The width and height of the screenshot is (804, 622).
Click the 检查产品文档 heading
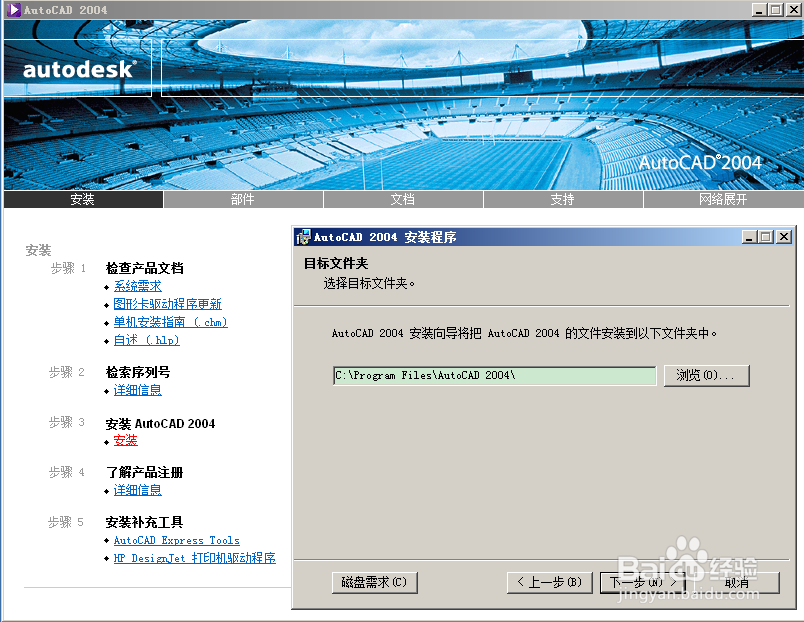point(145,268)
